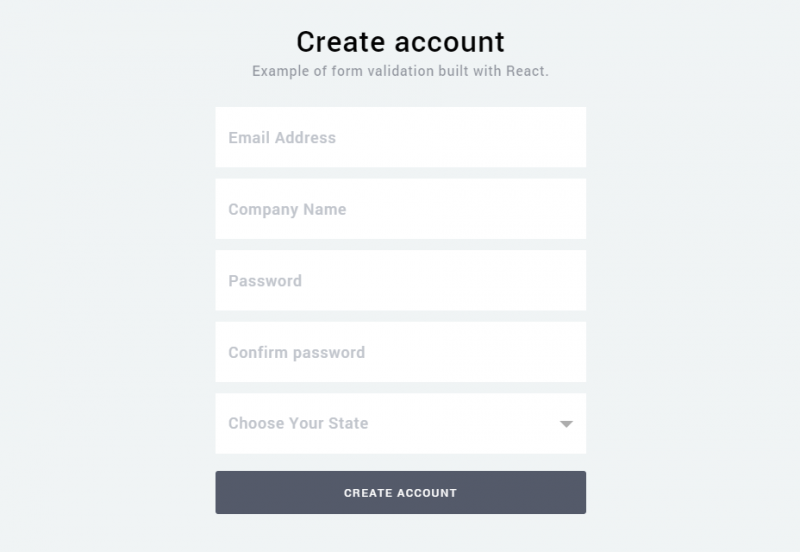800x552 pixels.
Task: Click the Choose Your State placeholder text
Action: (298, 424)
